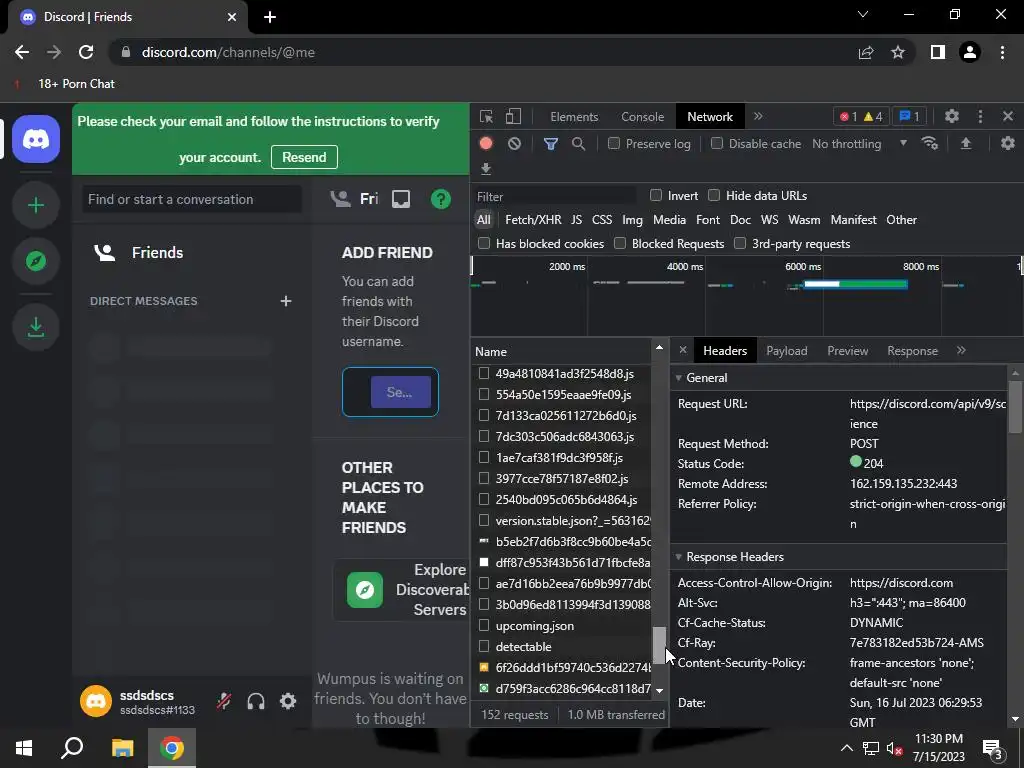This screenshot has height=768, width=1024.
Task: Show errors via red error counter
Action: point(848,116)
